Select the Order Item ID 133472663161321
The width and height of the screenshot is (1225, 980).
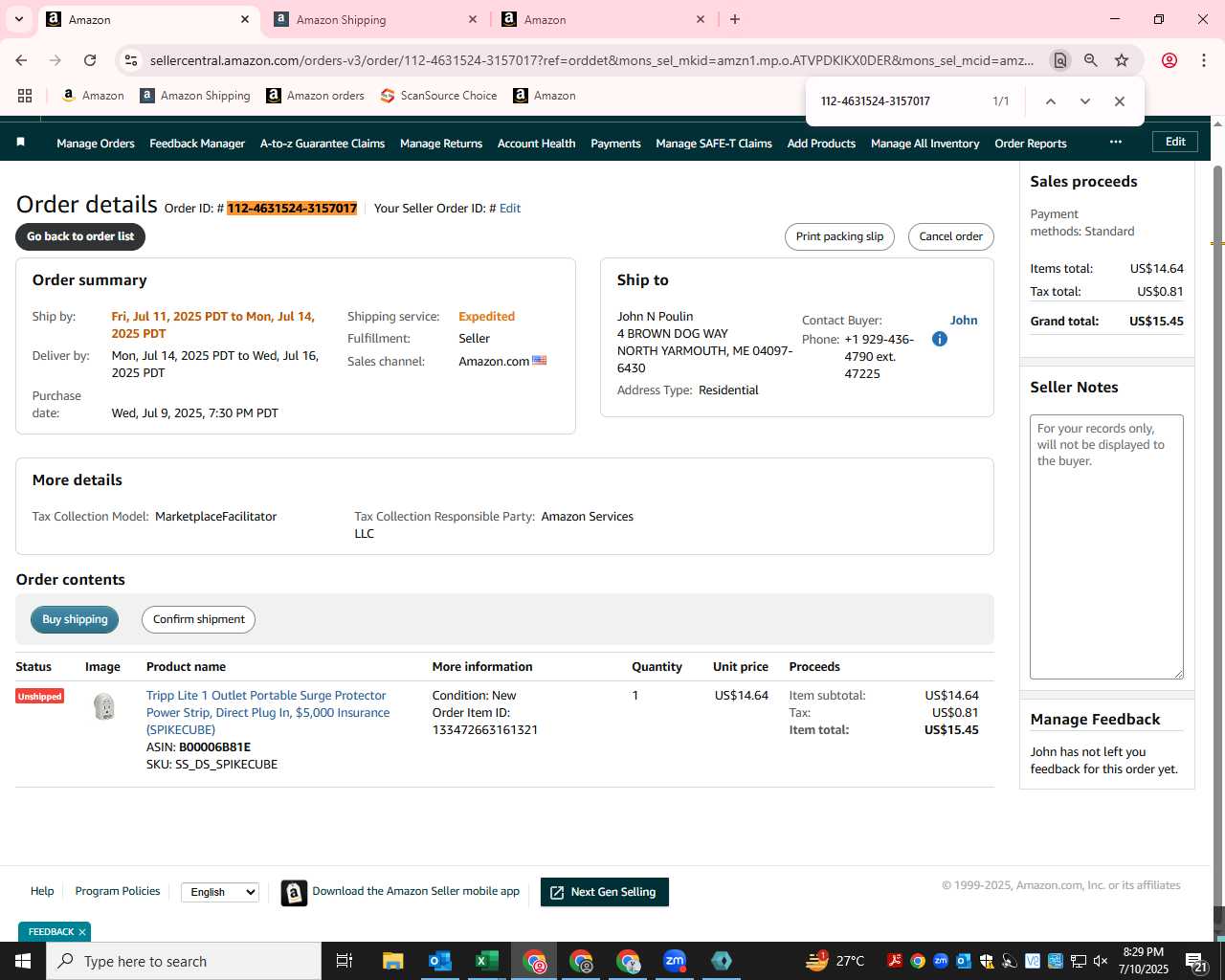point(484,730)
